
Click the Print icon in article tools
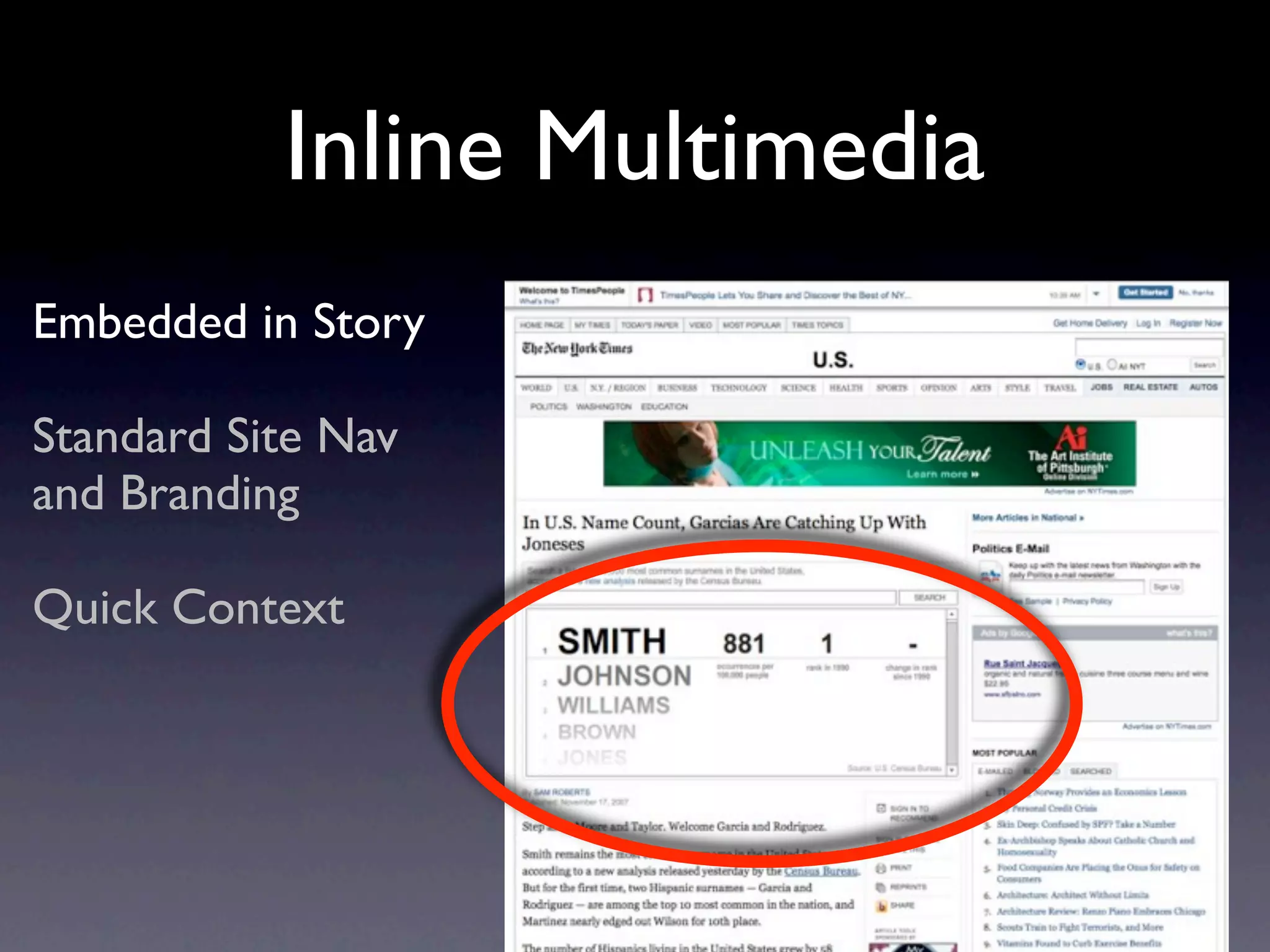click(x=881, y=868)
